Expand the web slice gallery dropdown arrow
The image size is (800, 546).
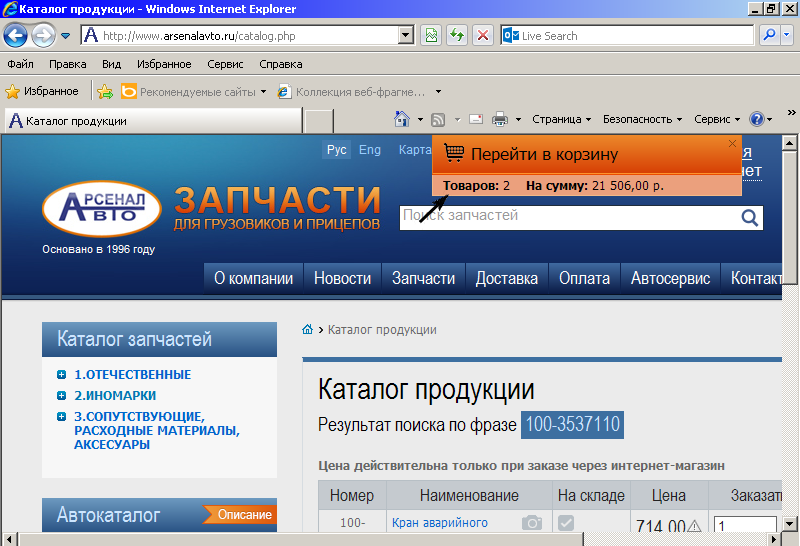pyautogui.click(x=438, y=92)
